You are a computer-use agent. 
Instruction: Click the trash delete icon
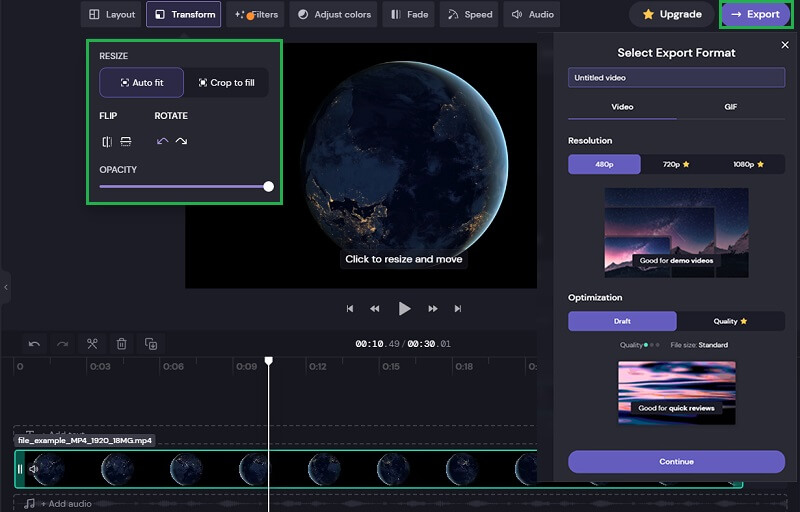coord(121,344)
